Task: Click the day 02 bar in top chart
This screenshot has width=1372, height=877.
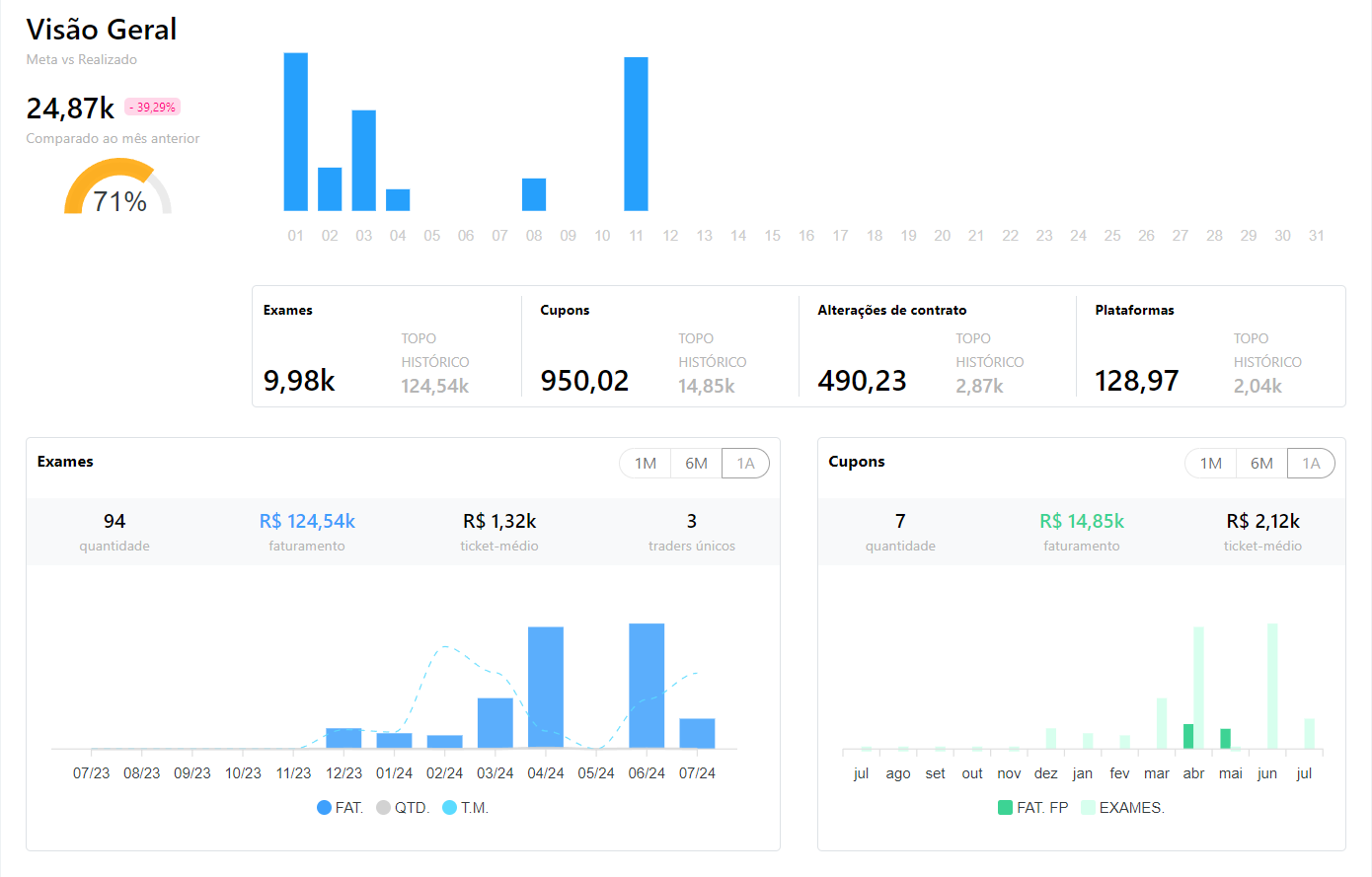Action: (x=330, y=189)
